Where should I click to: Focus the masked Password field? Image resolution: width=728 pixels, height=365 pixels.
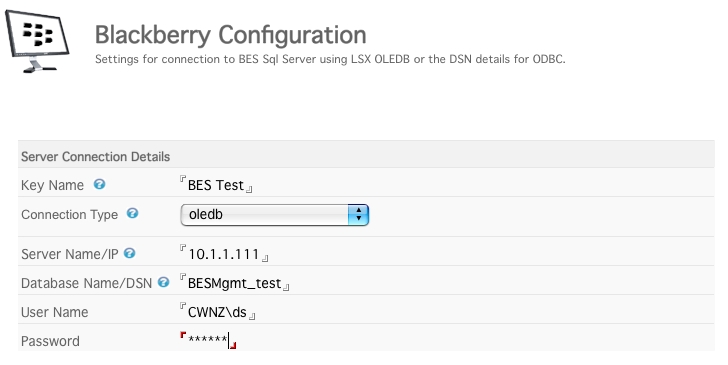click(x=208, y=340)
